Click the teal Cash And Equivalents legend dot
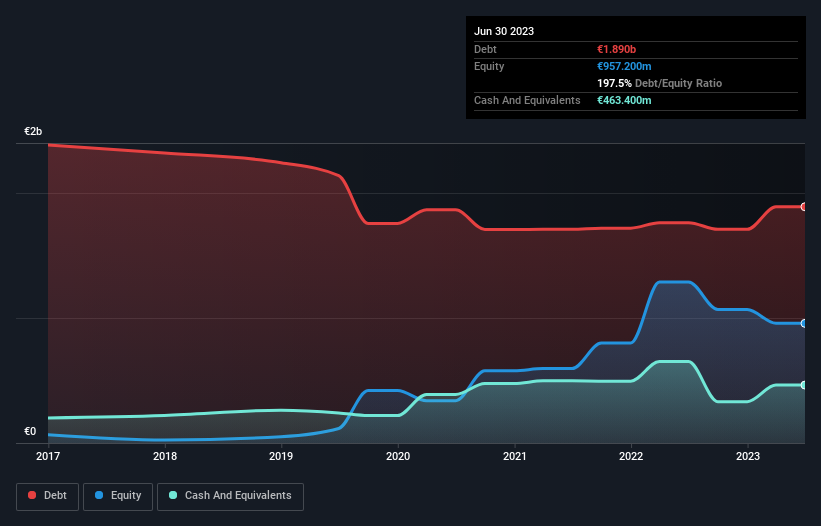Image resolution: width=821 pixels, height=526 pixels. 173,495
